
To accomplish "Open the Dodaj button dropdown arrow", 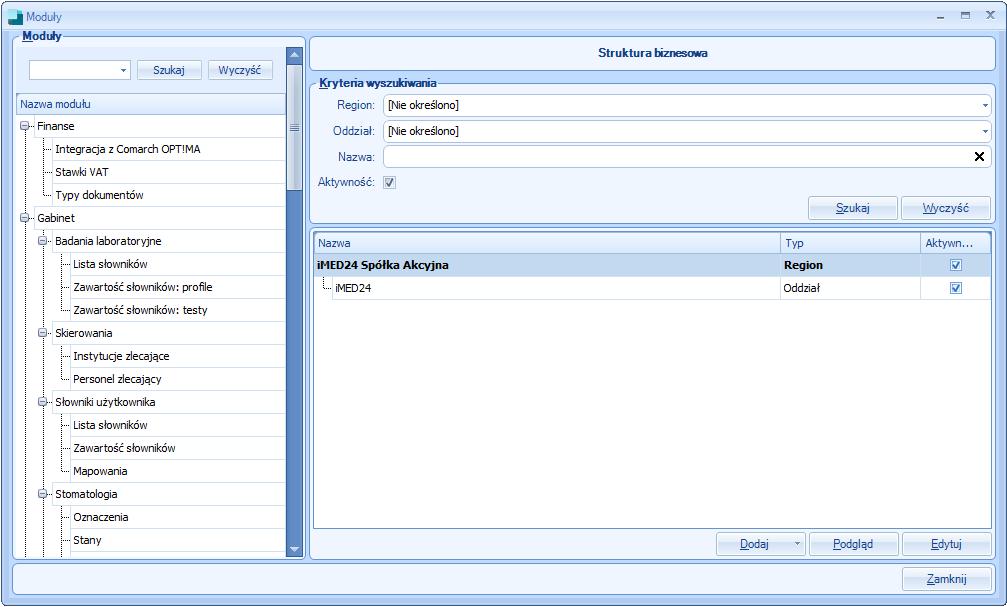I will (797, 544).
